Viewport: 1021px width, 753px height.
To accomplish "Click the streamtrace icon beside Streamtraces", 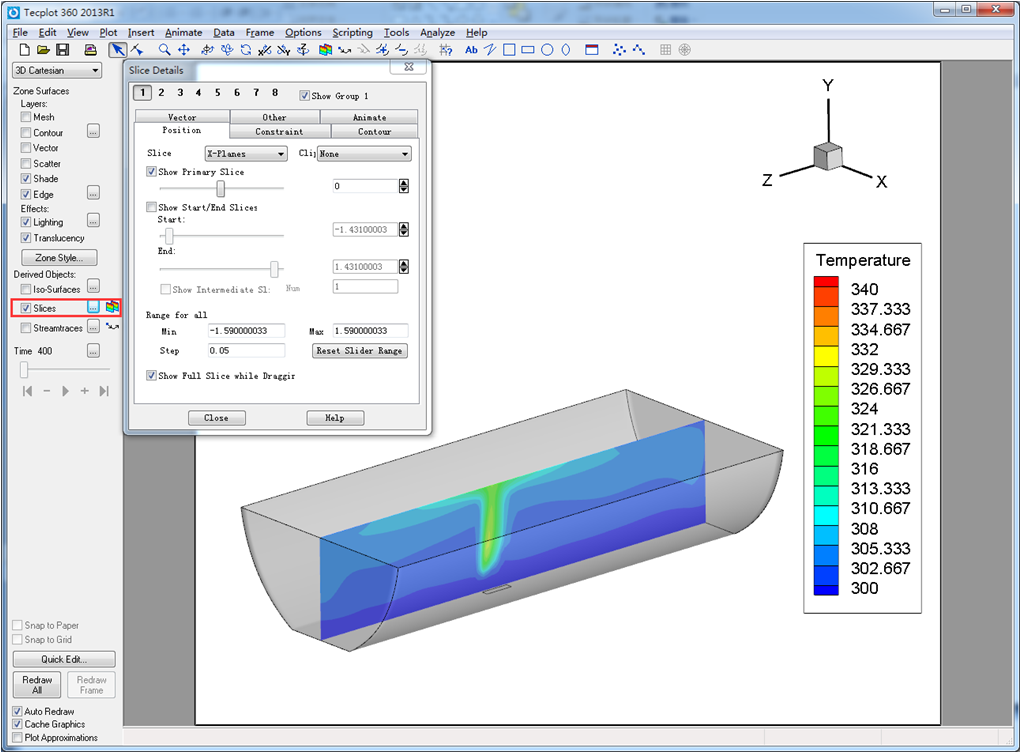I will [113, 327].
